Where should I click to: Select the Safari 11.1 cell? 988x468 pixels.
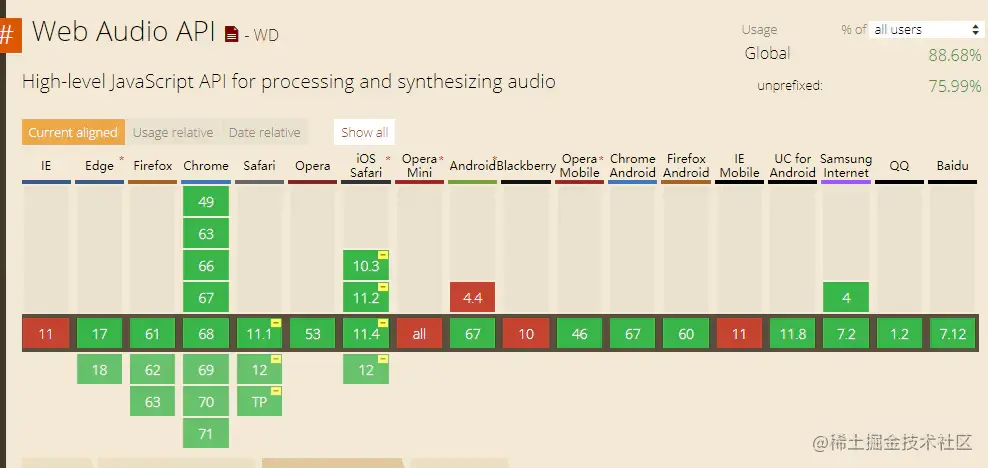click(260, 334)
